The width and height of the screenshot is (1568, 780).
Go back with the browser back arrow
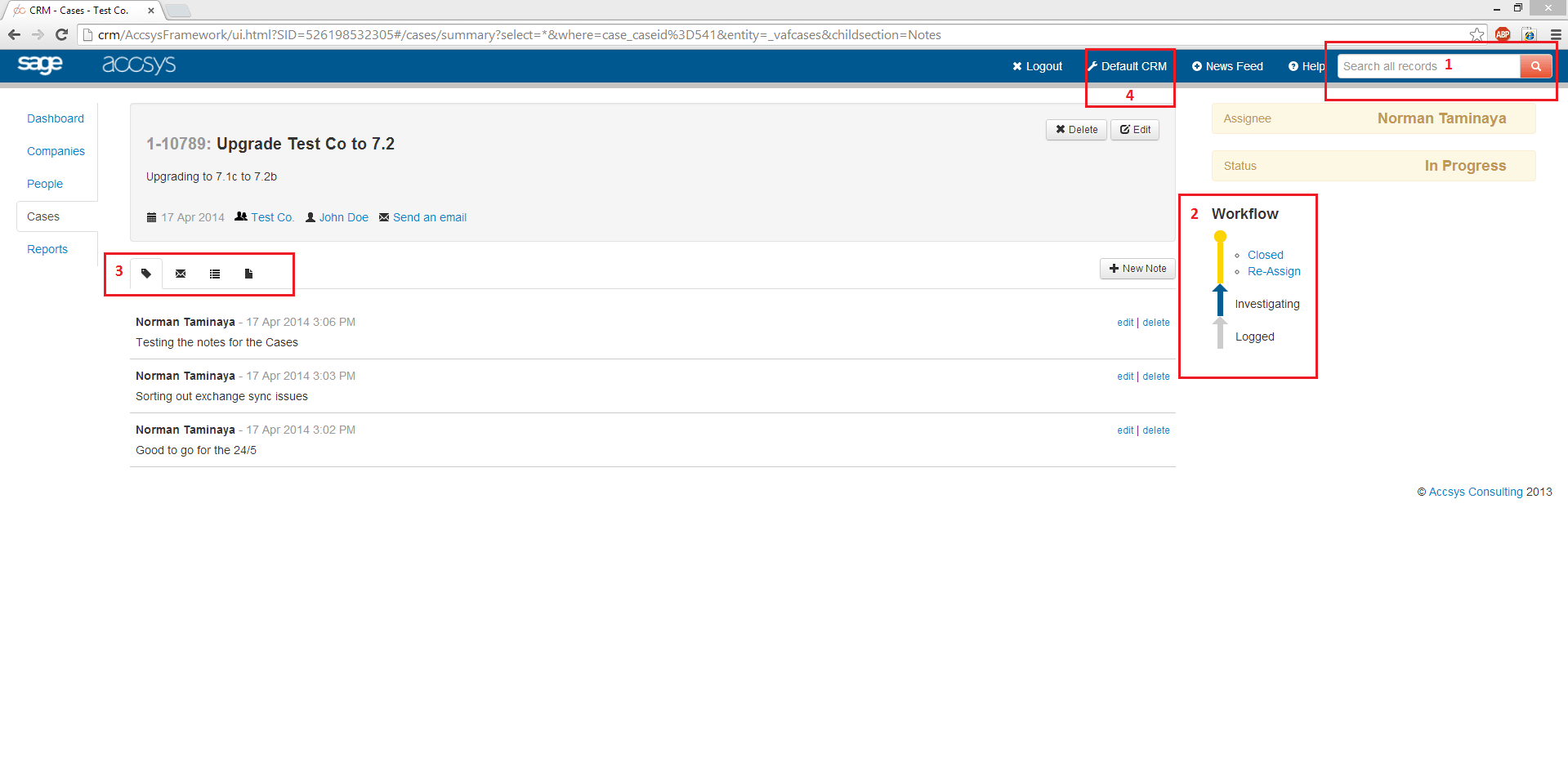pyautogui.click(x=14, y=34)
